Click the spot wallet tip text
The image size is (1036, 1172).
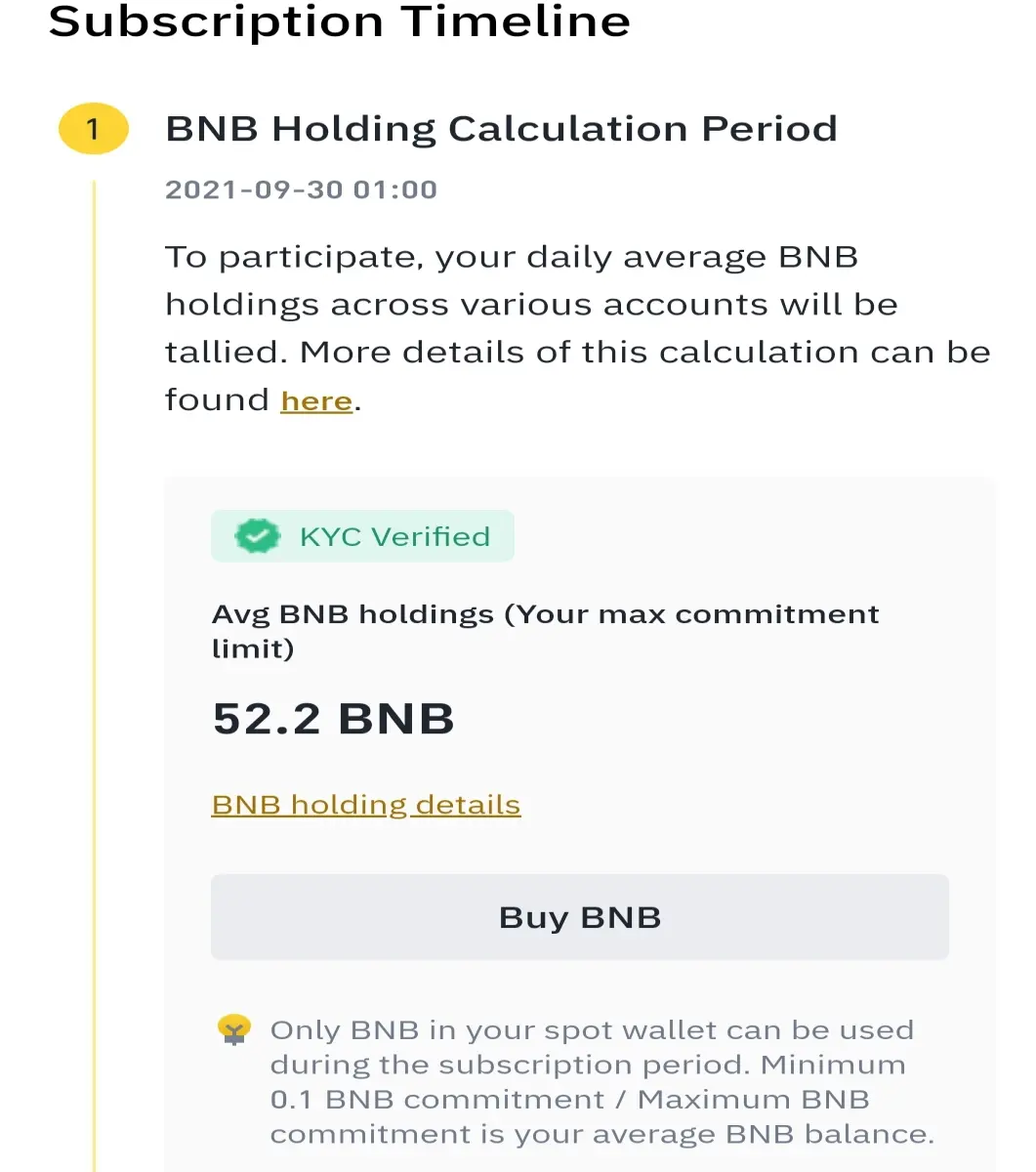click(602, 1082)
